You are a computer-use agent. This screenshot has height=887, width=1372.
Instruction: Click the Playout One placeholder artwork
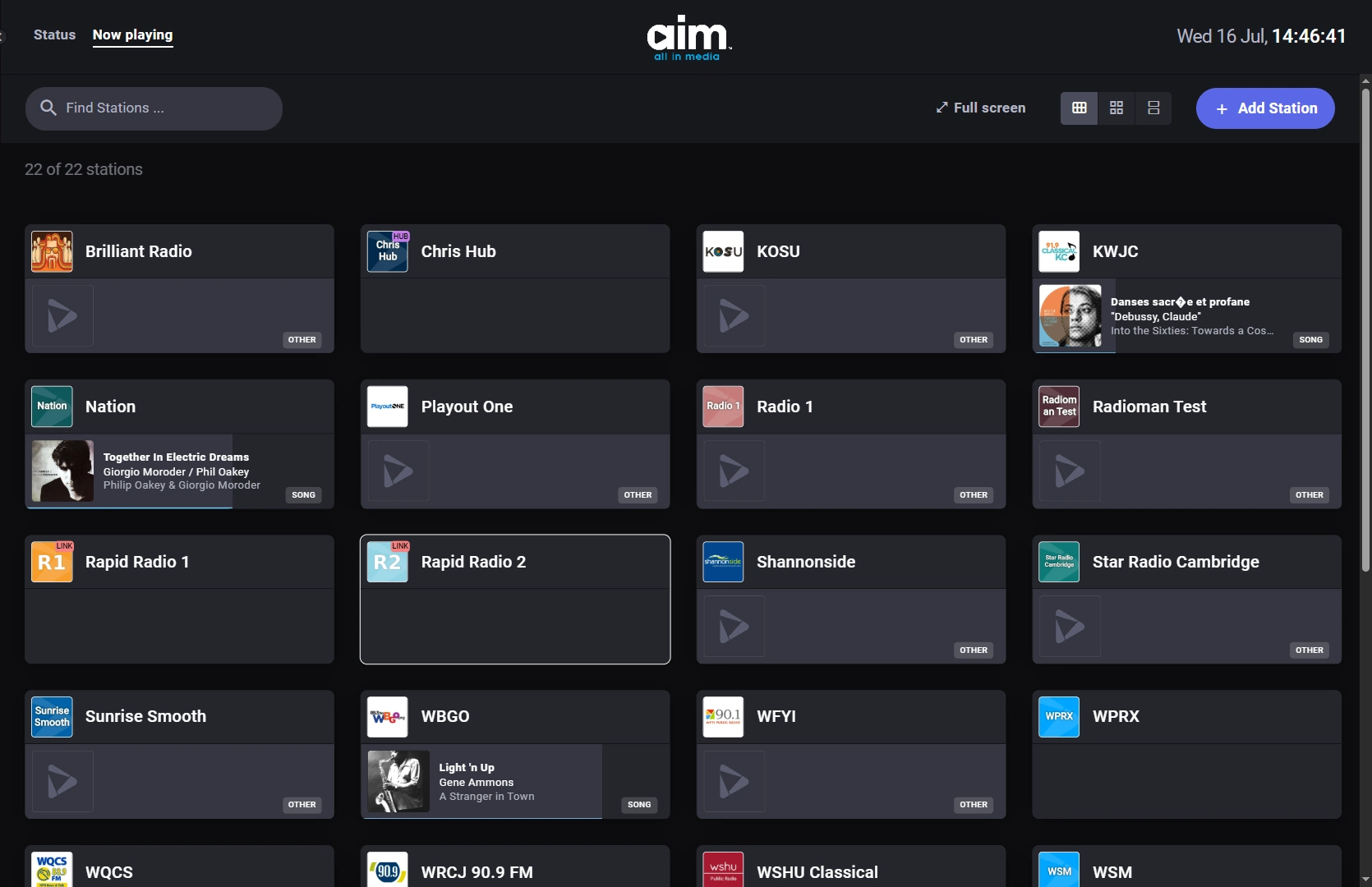(398, 471)
